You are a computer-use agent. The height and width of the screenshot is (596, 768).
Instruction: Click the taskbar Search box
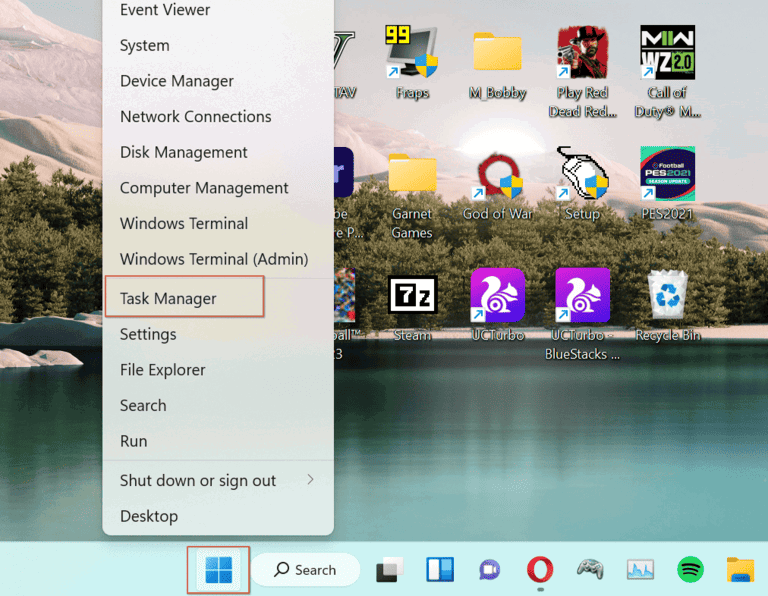pyautogui.click(x=306, y=570)
